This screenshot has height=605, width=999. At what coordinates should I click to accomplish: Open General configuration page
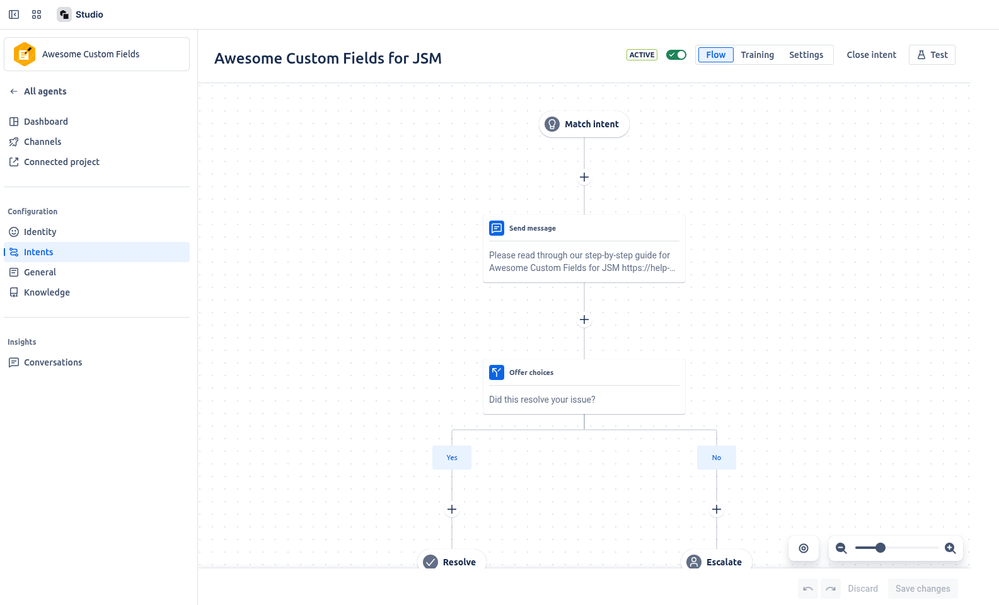(x=97, y=272)
